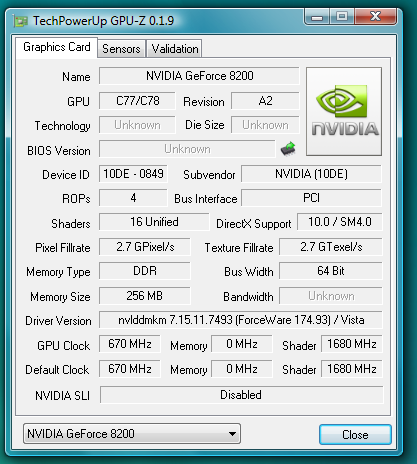Viewport: 417px width, 464px height.
Task: Maximize the GPU-Z window
Action: [x=342, y=17]
